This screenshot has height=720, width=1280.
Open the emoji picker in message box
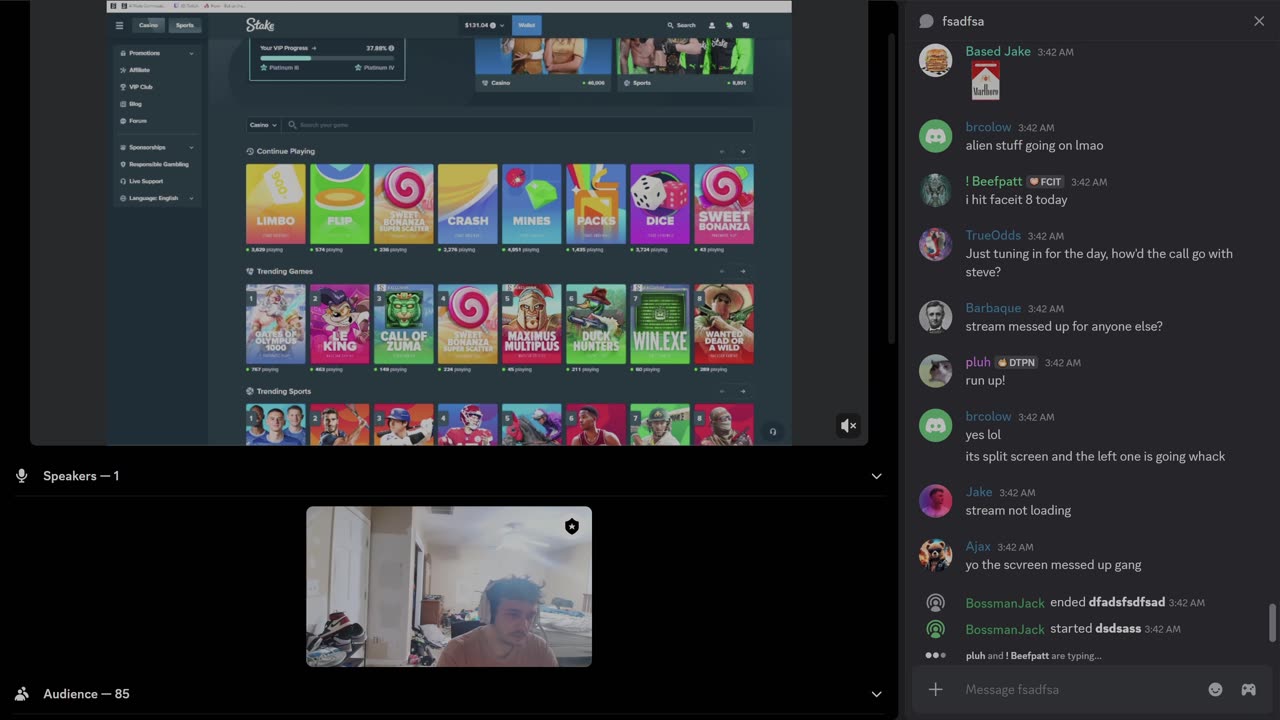point(1215,689)
